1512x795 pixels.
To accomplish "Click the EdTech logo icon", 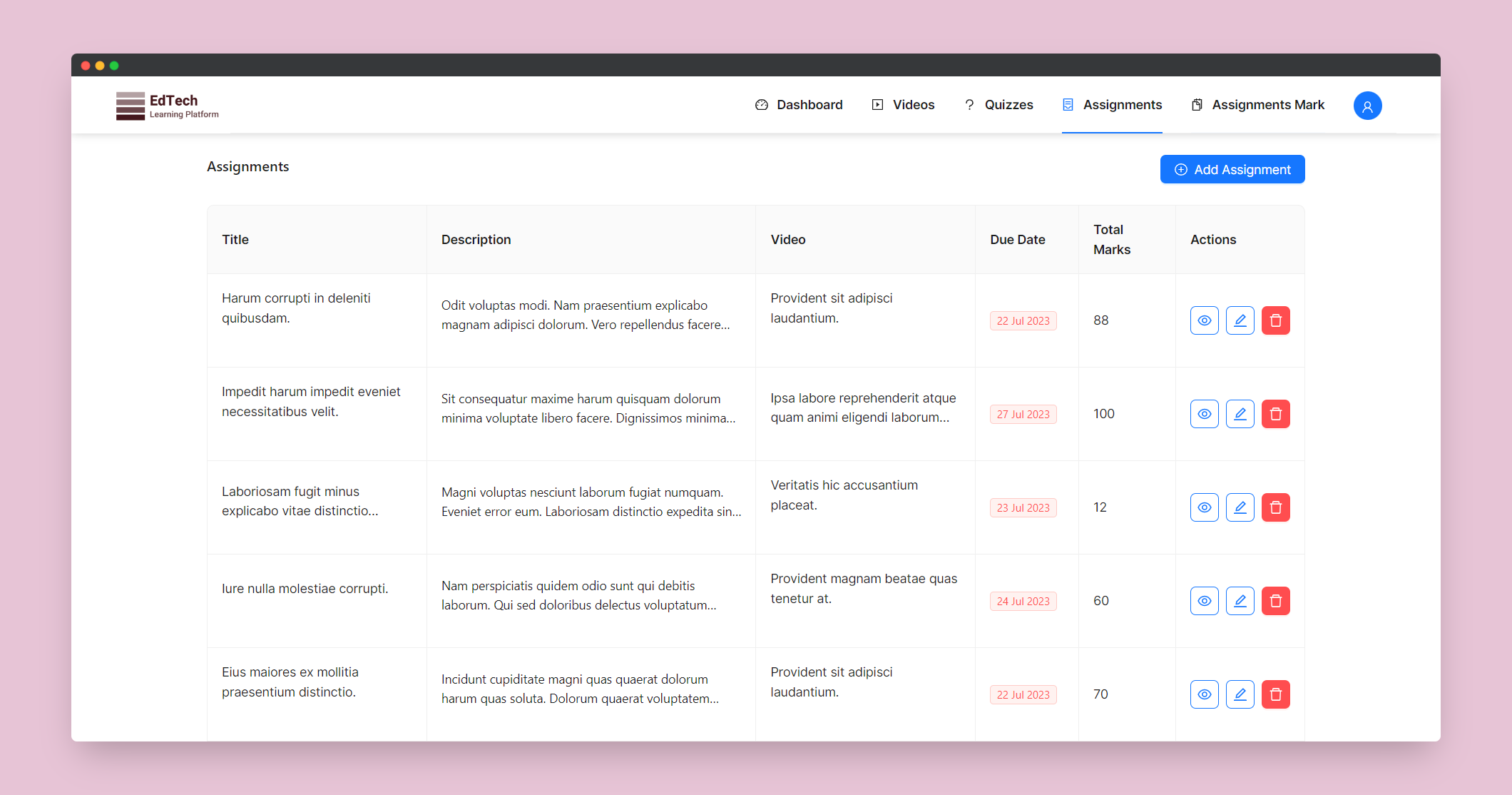I will (131, 106).
